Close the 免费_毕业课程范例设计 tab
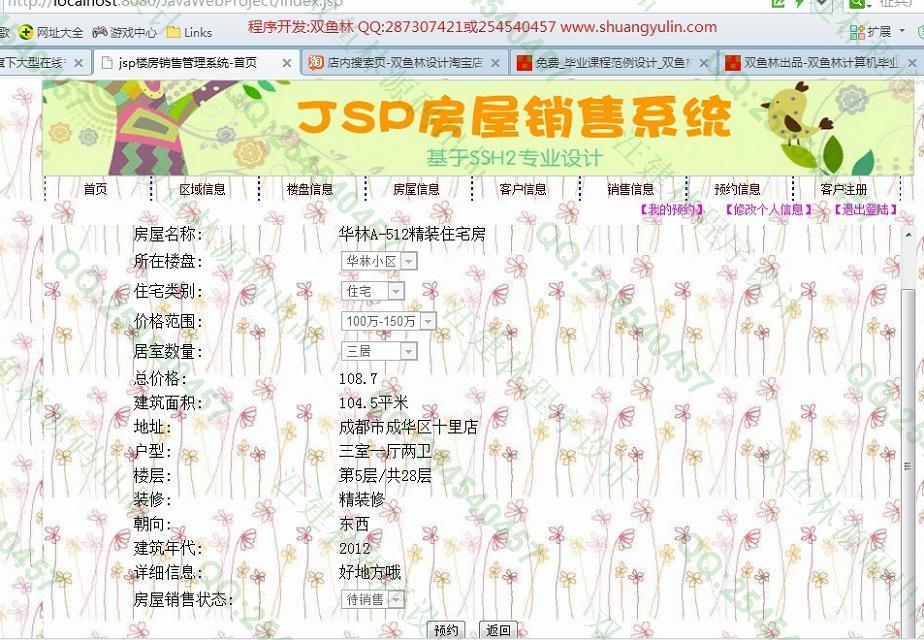Screen dimensions: 924x640 704,63
